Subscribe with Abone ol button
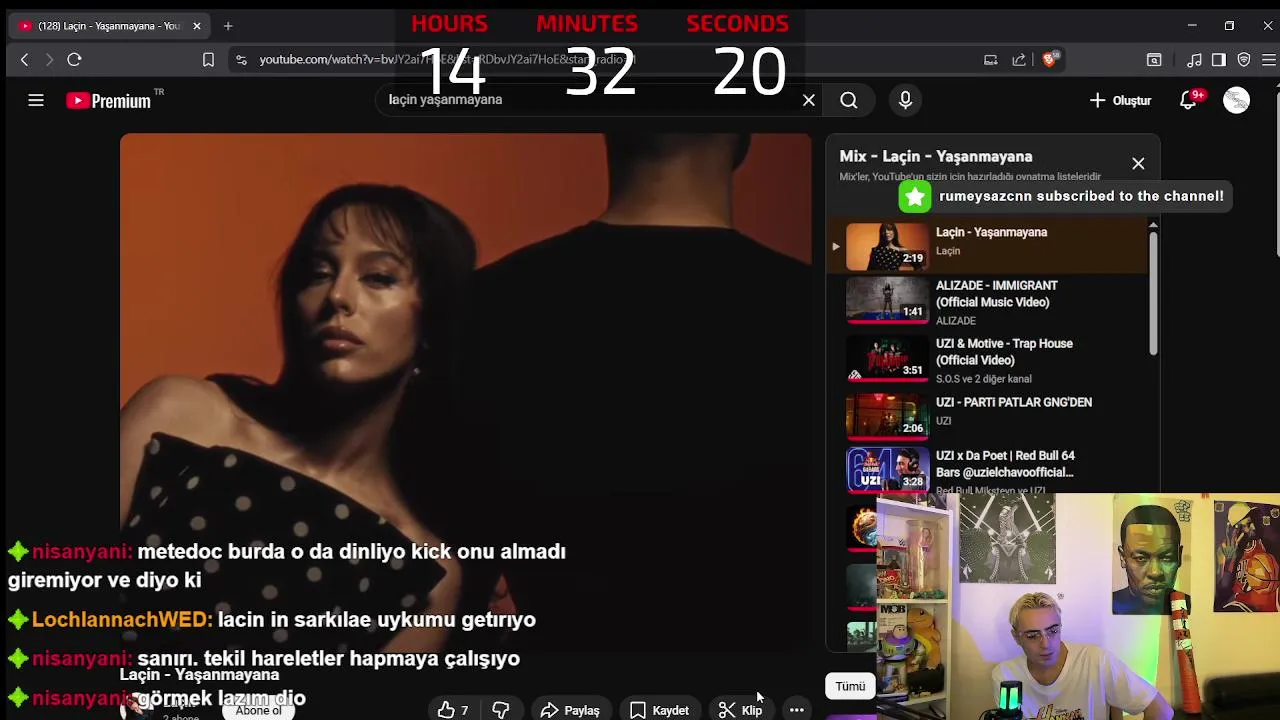 click(x=258, y=710)
